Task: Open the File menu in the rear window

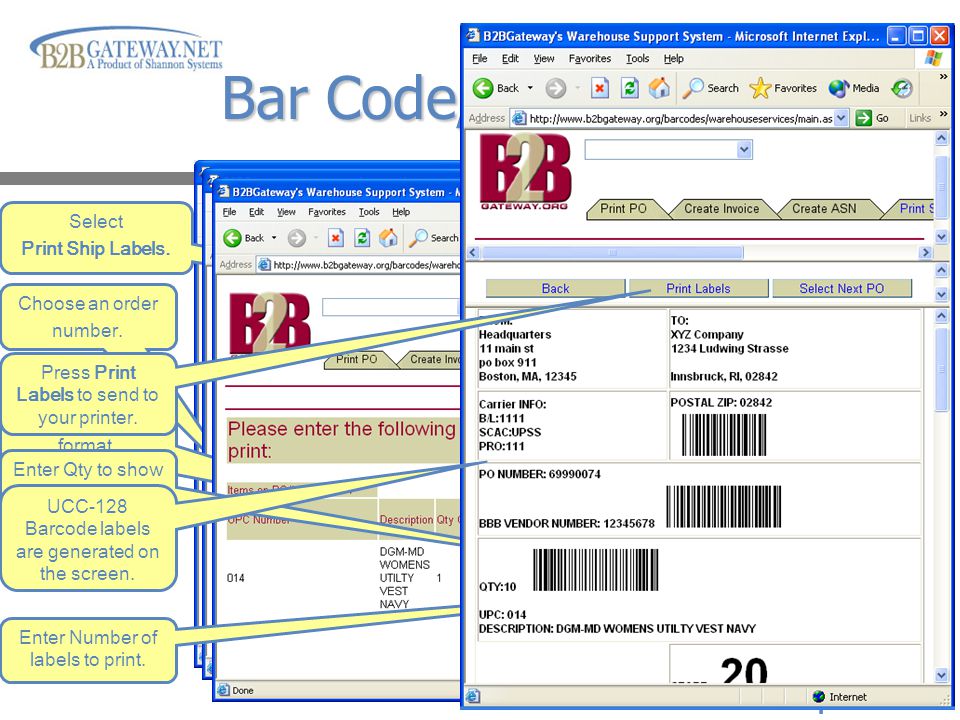Action: point(230,212)
